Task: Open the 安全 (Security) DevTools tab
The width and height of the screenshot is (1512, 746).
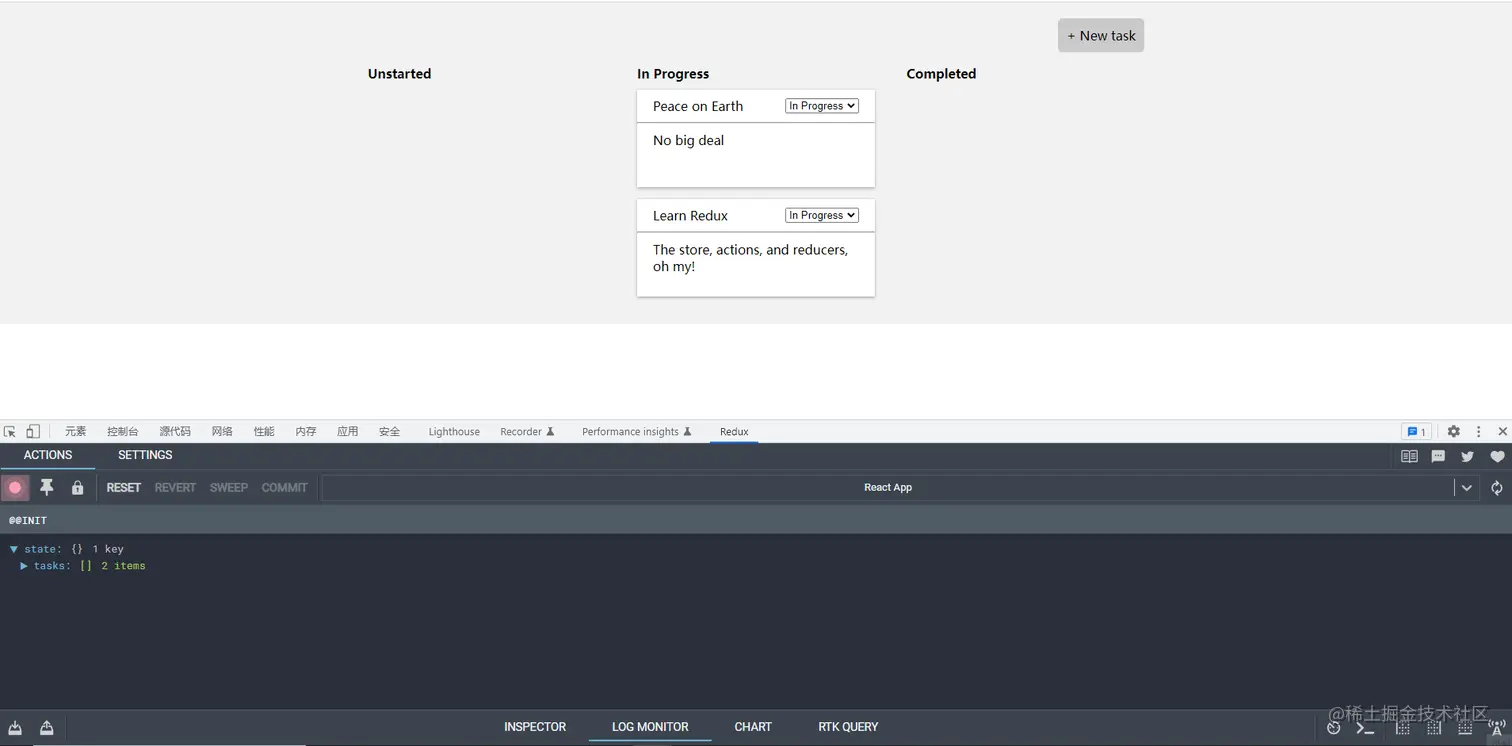Action: pos(390,432)
